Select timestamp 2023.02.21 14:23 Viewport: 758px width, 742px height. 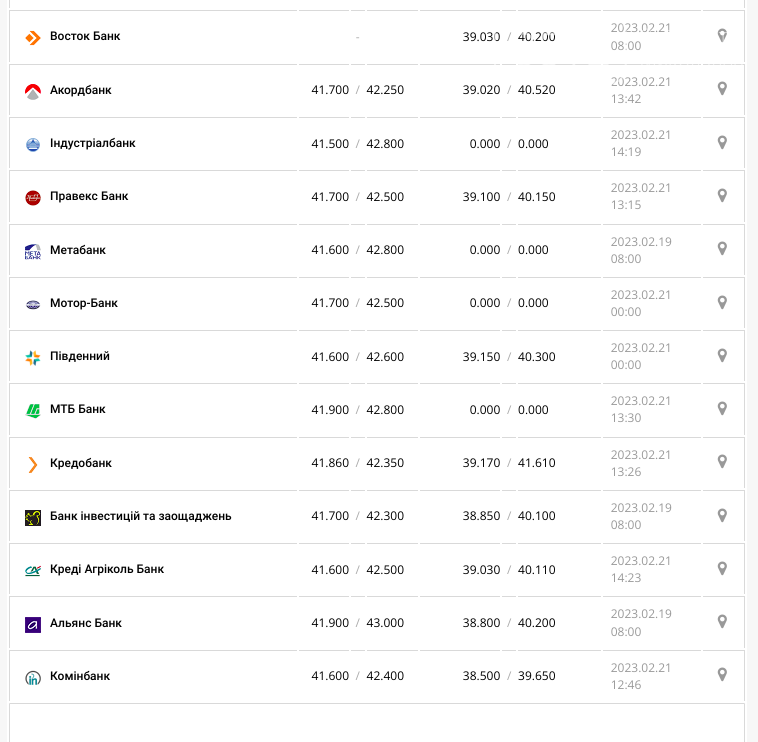click(x=641, y=569)
